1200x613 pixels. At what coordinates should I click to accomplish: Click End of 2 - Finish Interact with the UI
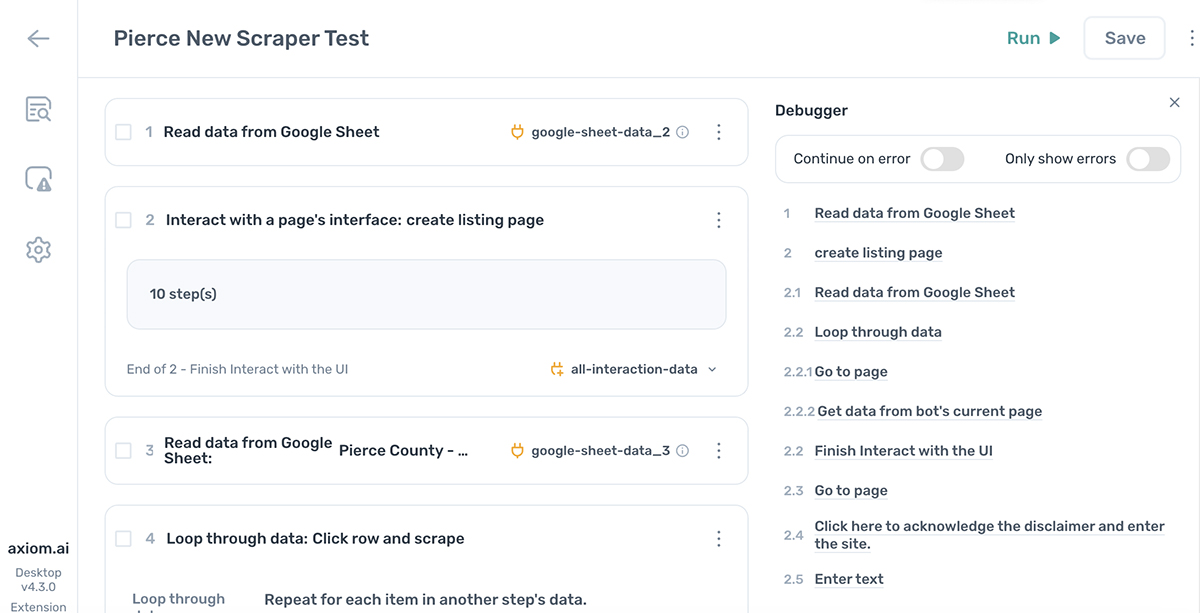tap(237, 369)
